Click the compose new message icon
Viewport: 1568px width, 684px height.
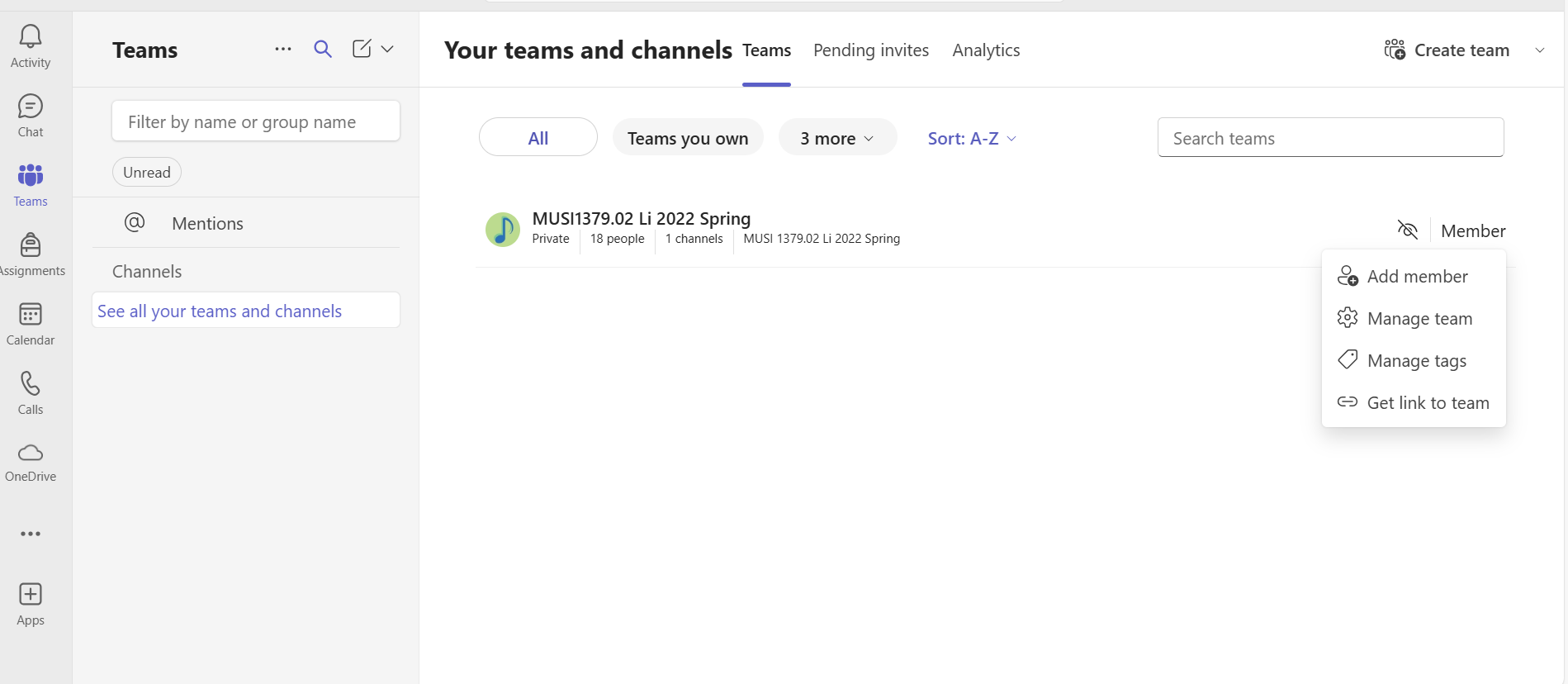pyautogui.click(x=362, y=49)
